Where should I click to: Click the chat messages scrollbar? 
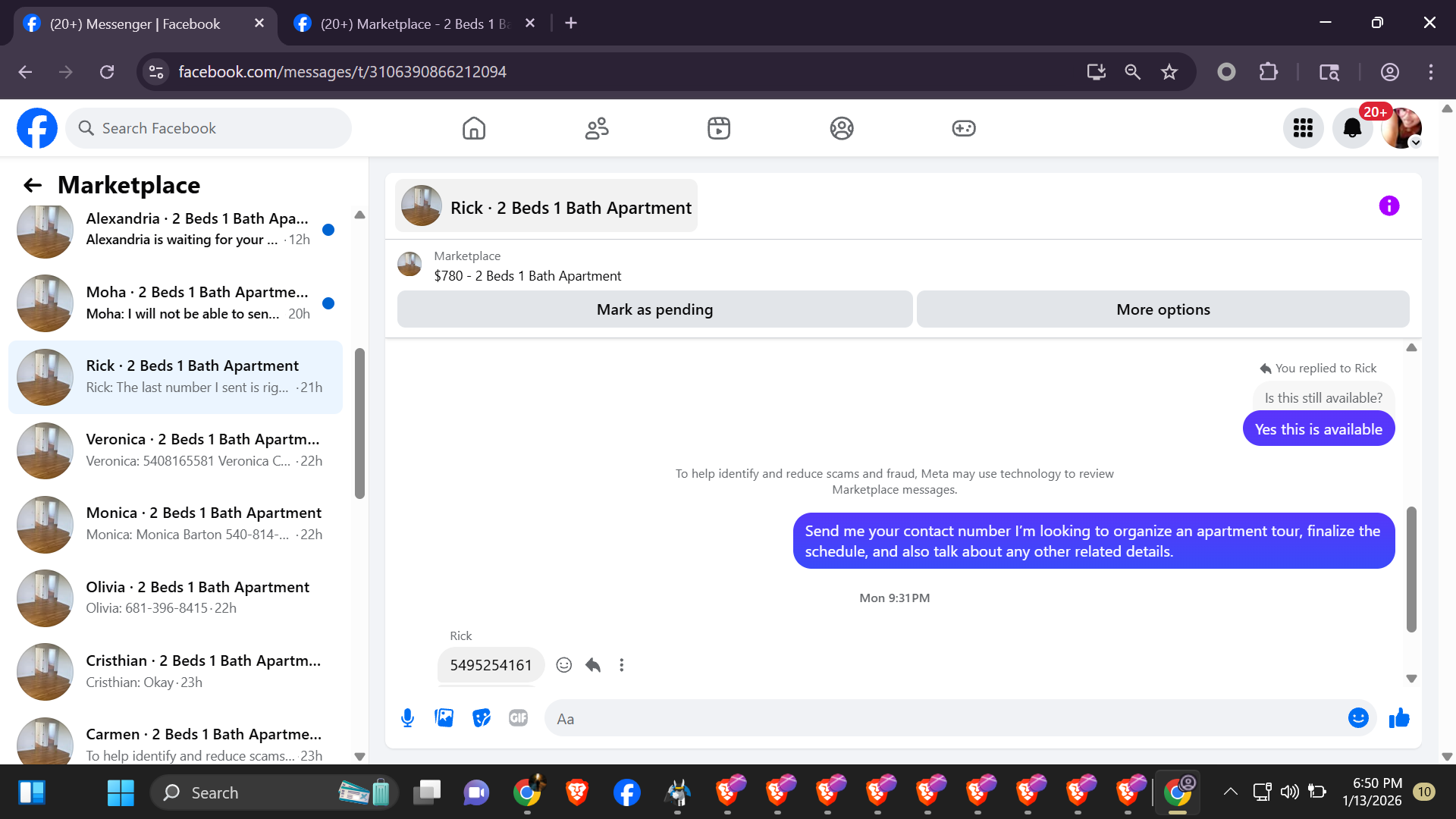(x=1411, y=569)
